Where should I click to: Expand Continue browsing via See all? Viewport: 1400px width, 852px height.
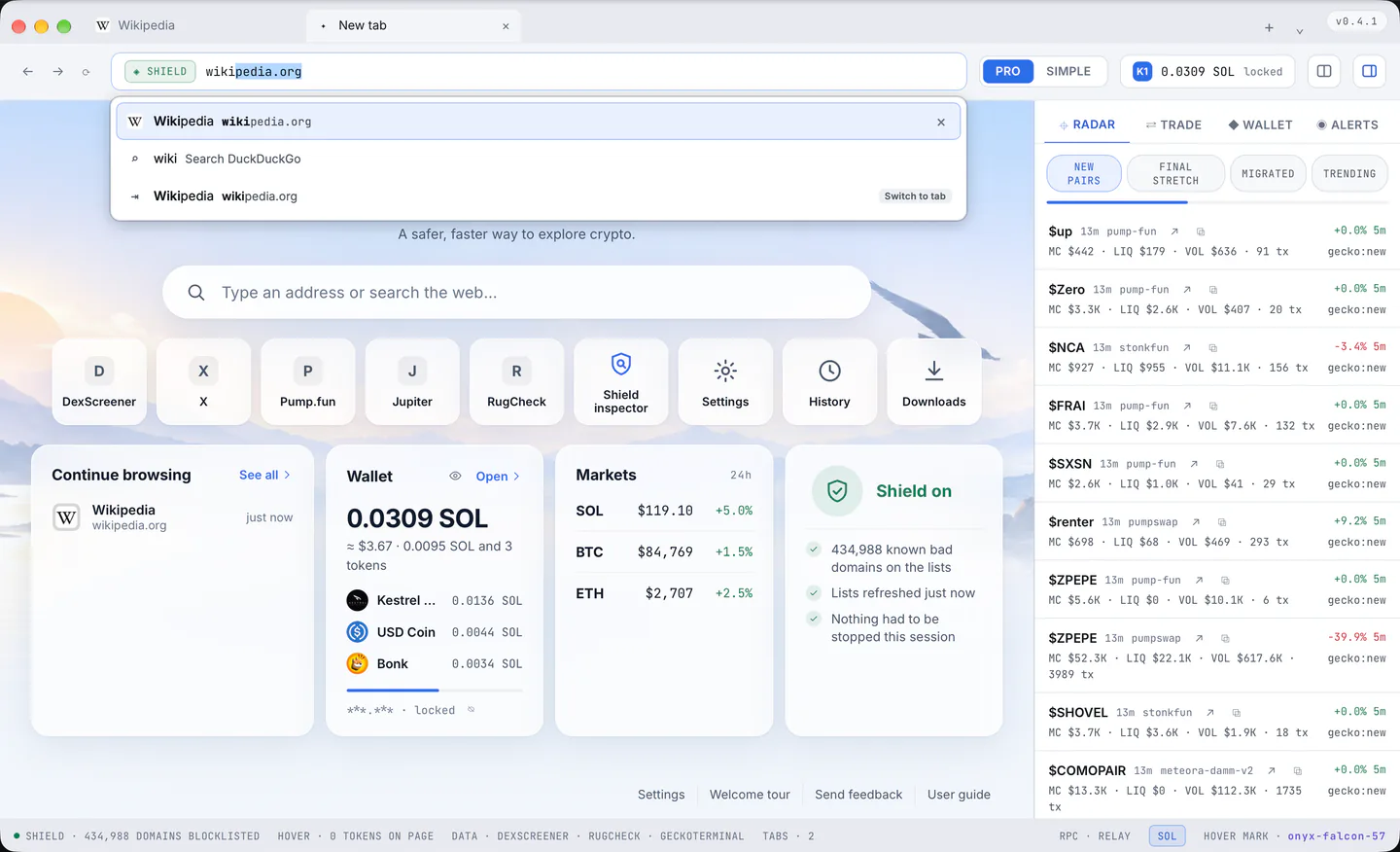[265, 475]
